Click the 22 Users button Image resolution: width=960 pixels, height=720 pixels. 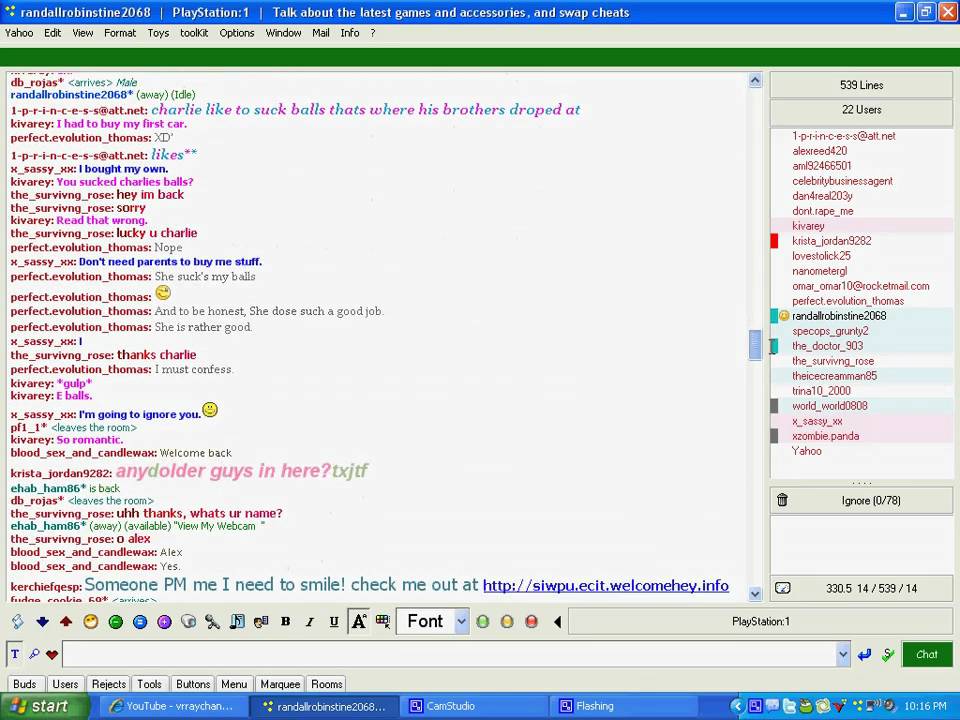tap(861, 110)
